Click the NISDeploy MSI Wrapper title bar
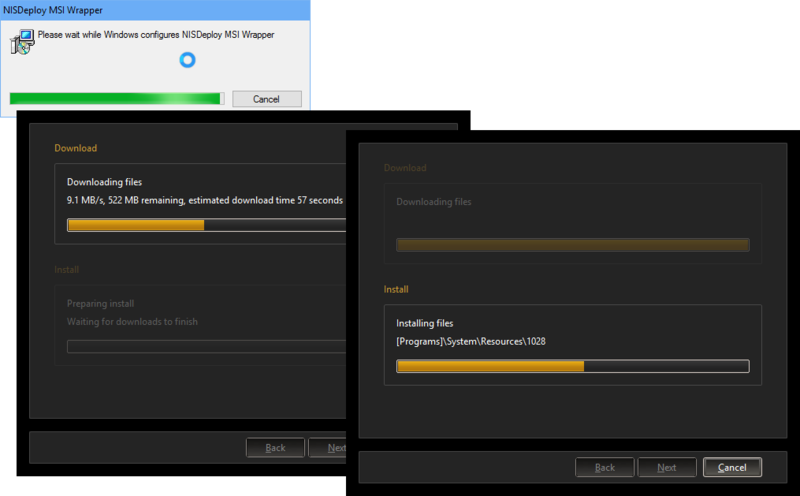The height and width of the screenshot is (496, 800). (150, 10)
